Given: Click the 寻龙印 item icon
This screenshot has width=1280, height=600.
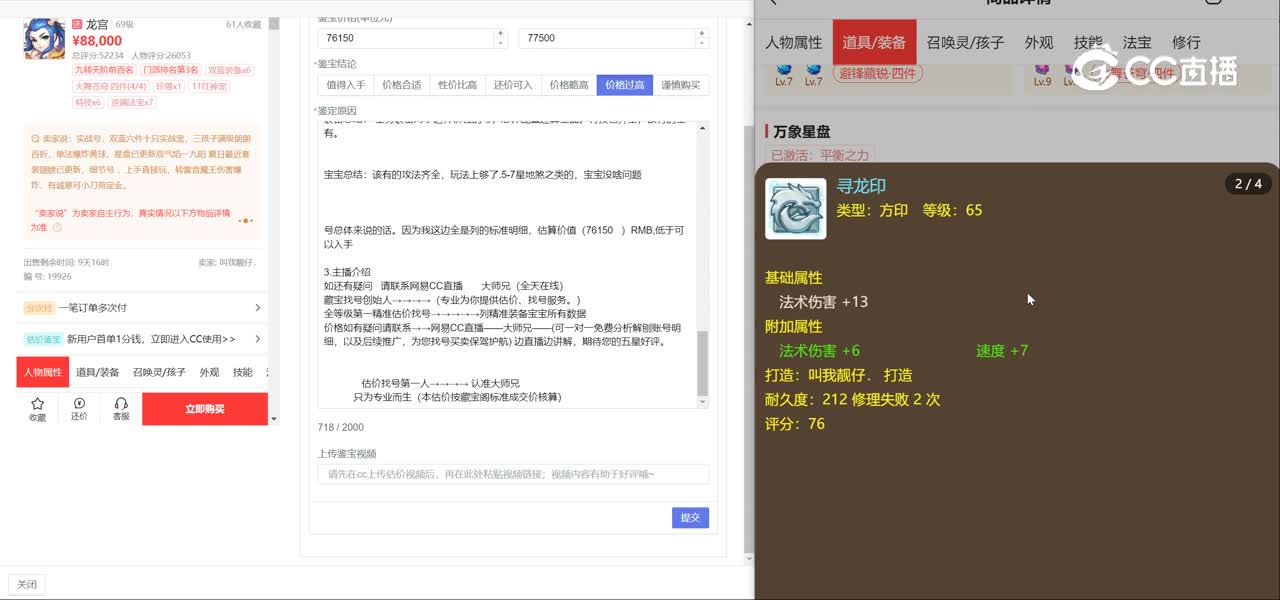Looking at the screenshot, I should (x=795, y=209).
